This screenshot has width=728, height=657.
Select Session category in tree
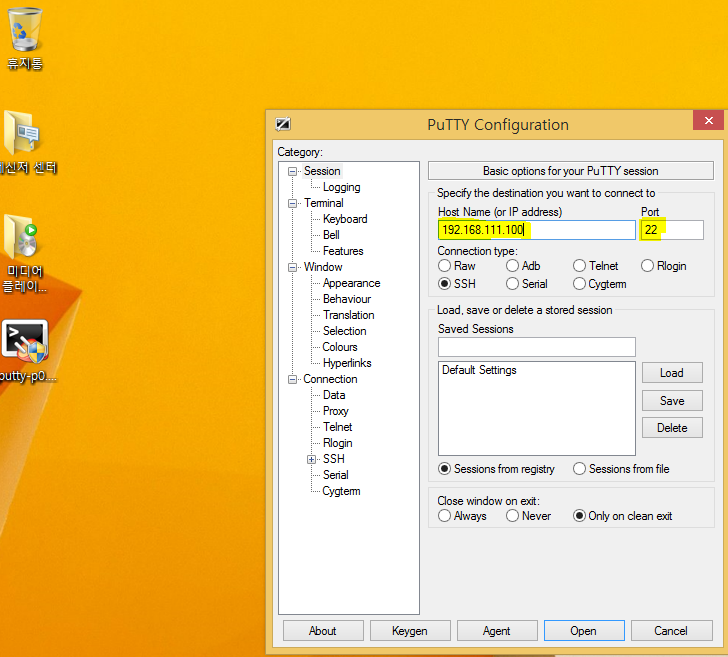(322, 171)
